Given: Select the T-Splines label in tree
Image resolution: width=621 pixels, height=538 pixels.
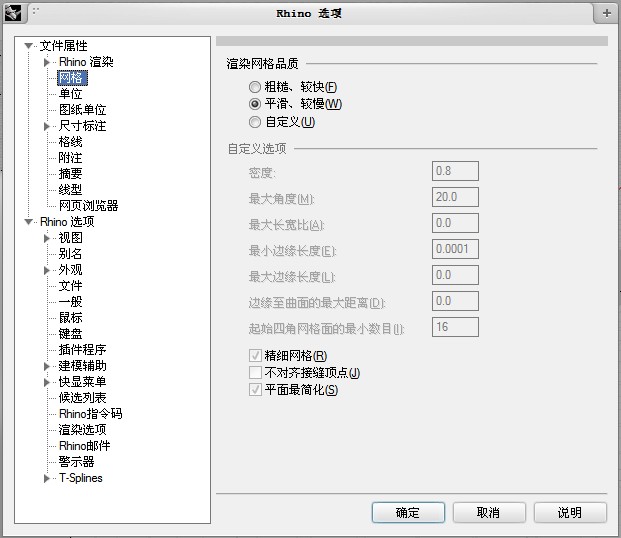Looking at the screenshot, I should click(x=80, y=478).
